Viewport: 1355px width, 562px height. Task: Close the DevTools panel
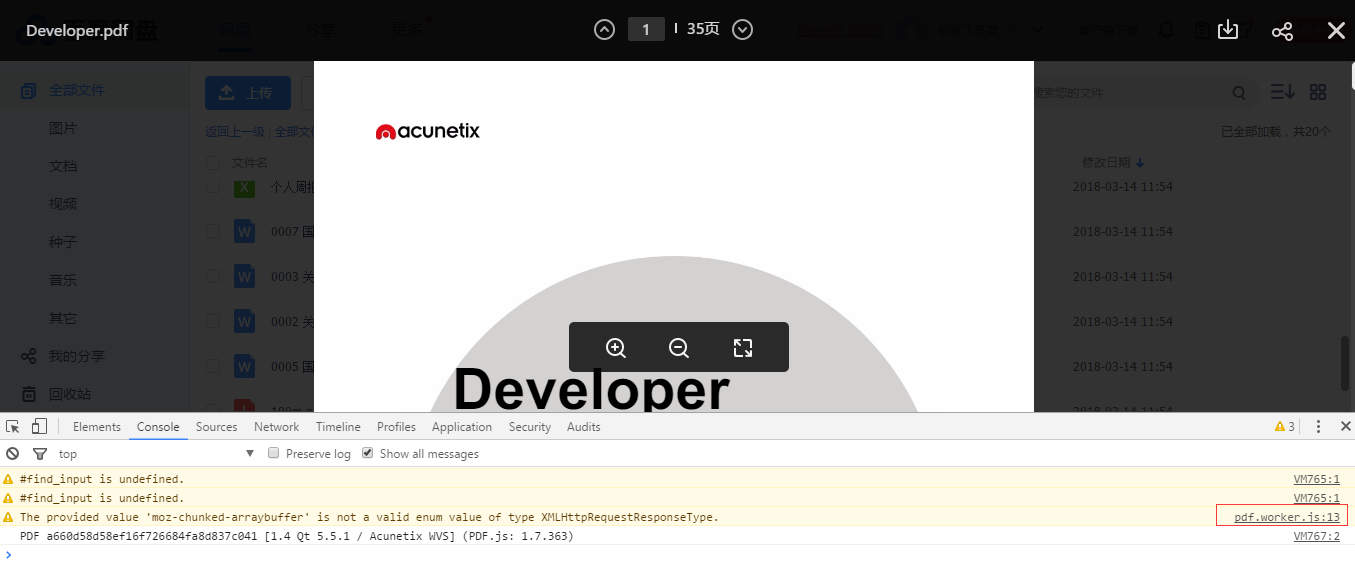point(1345,427)
